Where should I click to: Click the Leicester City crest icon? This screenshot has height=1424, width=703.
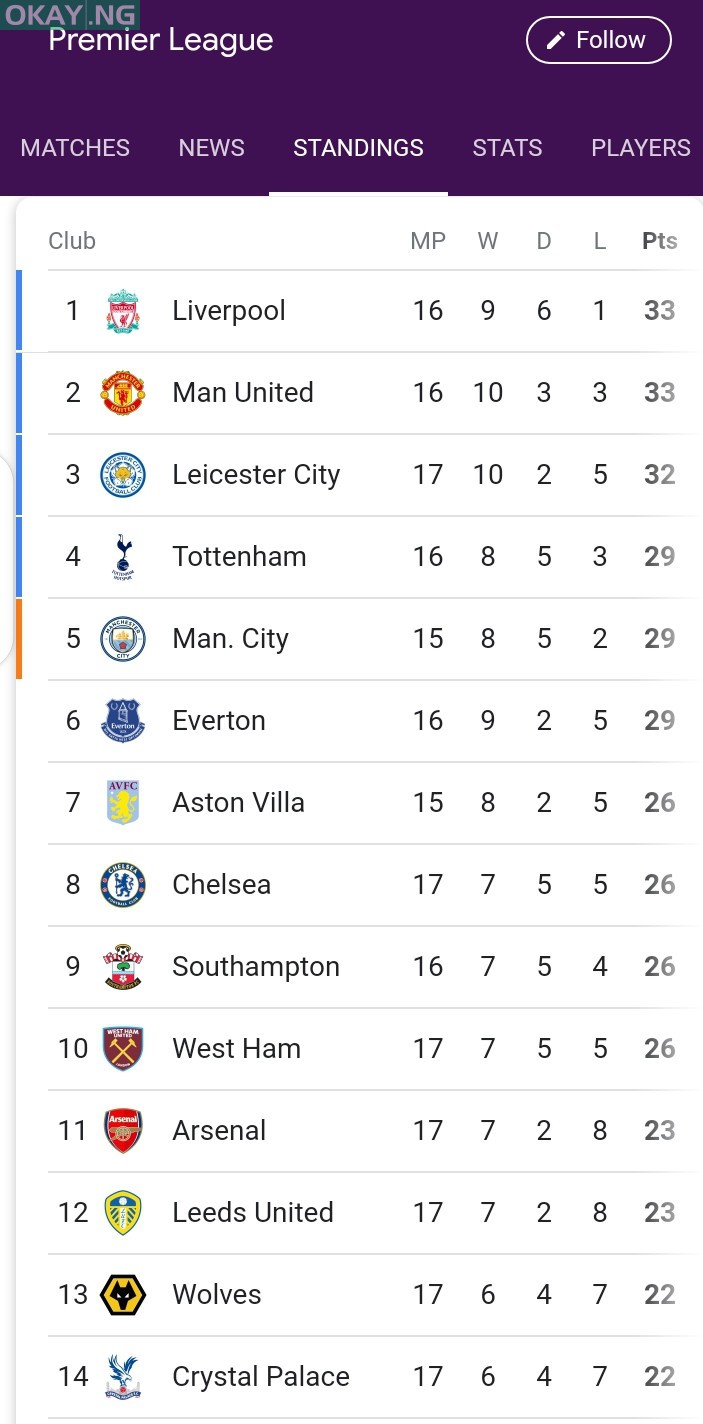point(123,475)
